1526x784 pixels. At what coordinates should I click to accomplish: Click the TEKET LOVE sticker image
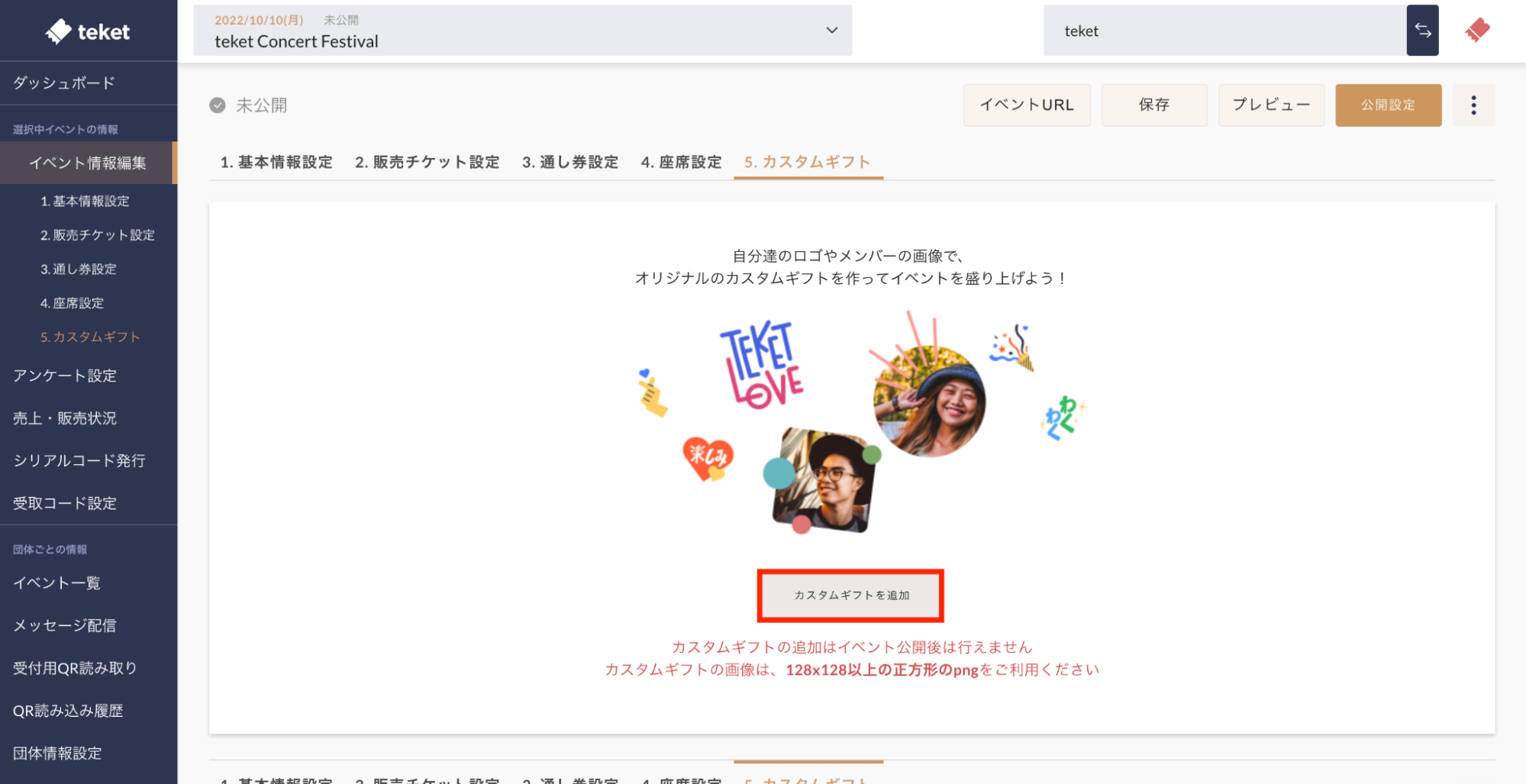[x=760, y=364]
